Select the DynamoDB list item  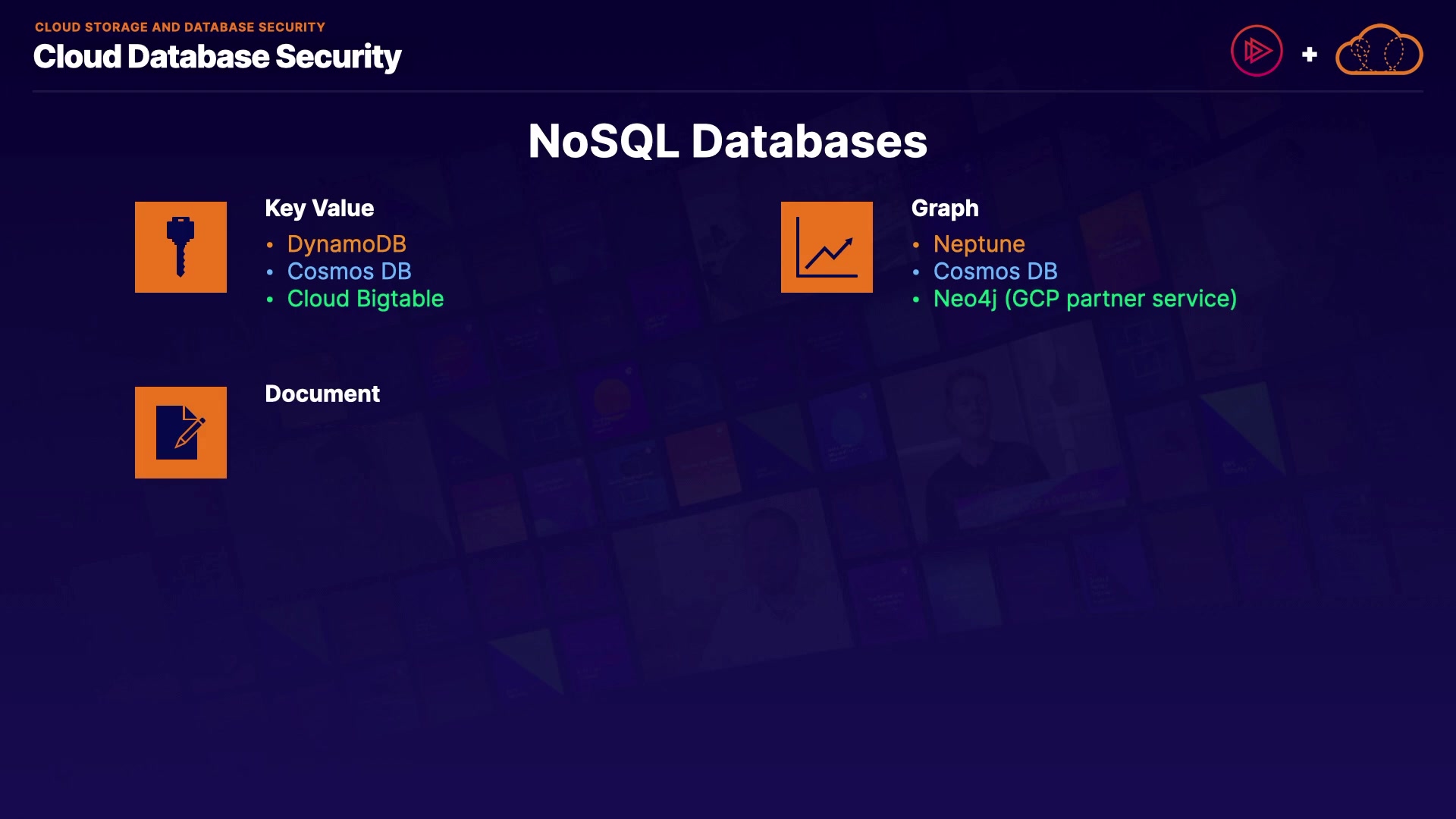(x=347, y=244)
